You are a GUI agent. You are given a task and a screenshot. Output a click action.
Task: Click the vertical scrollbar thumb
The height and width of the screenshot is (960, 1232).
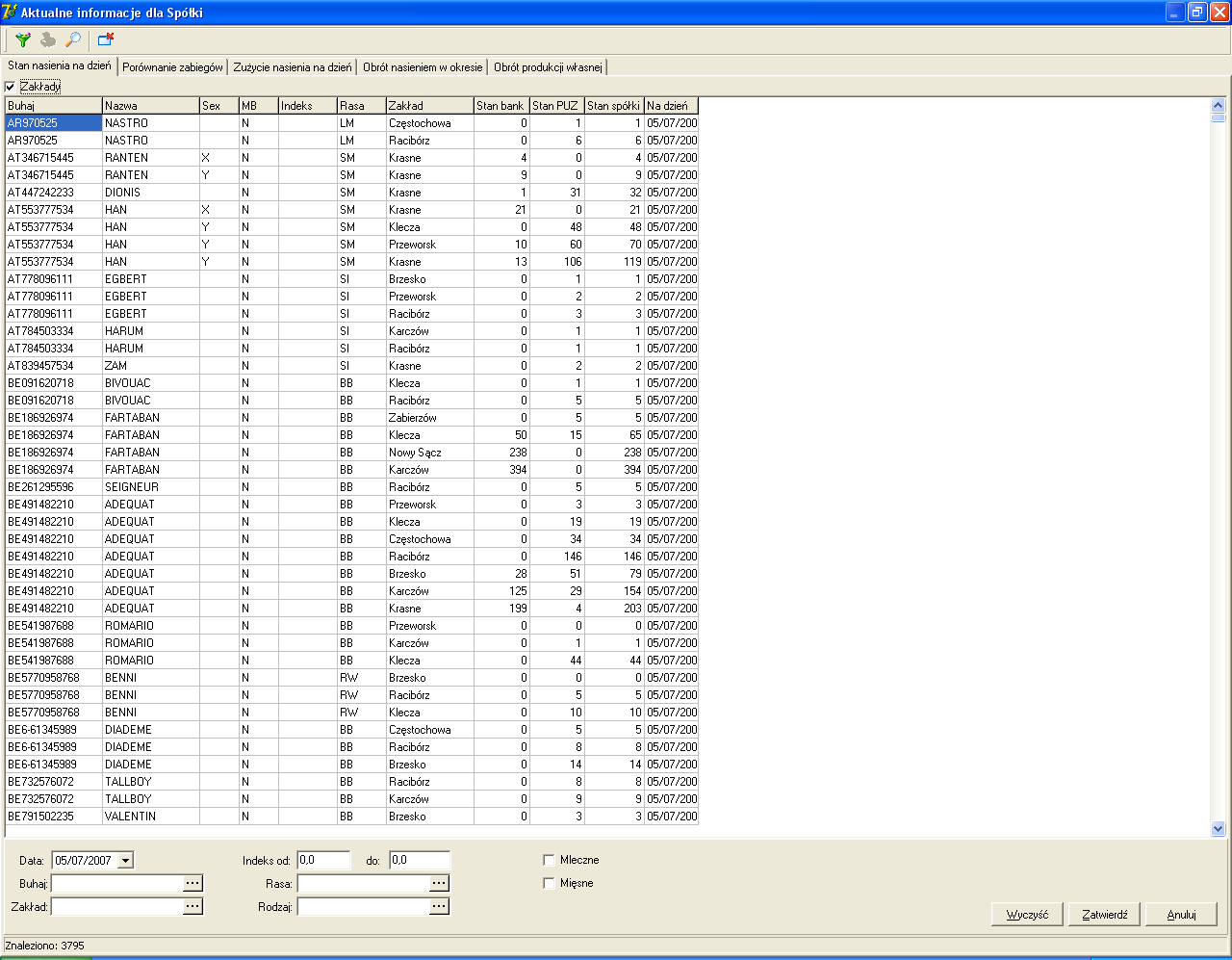(x=1218, y=117)
